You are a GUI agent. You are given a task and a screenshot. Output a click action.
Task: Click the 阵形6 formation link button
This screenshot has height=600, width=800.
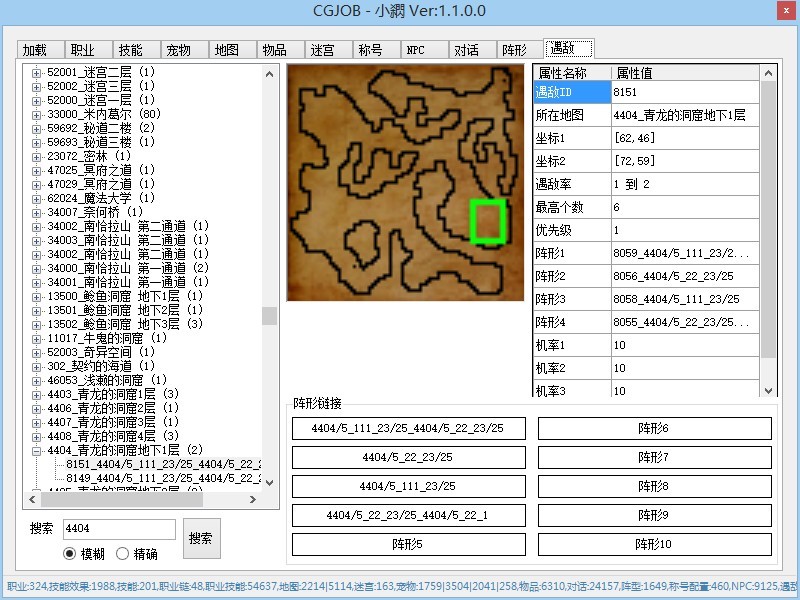click(654, 428)
